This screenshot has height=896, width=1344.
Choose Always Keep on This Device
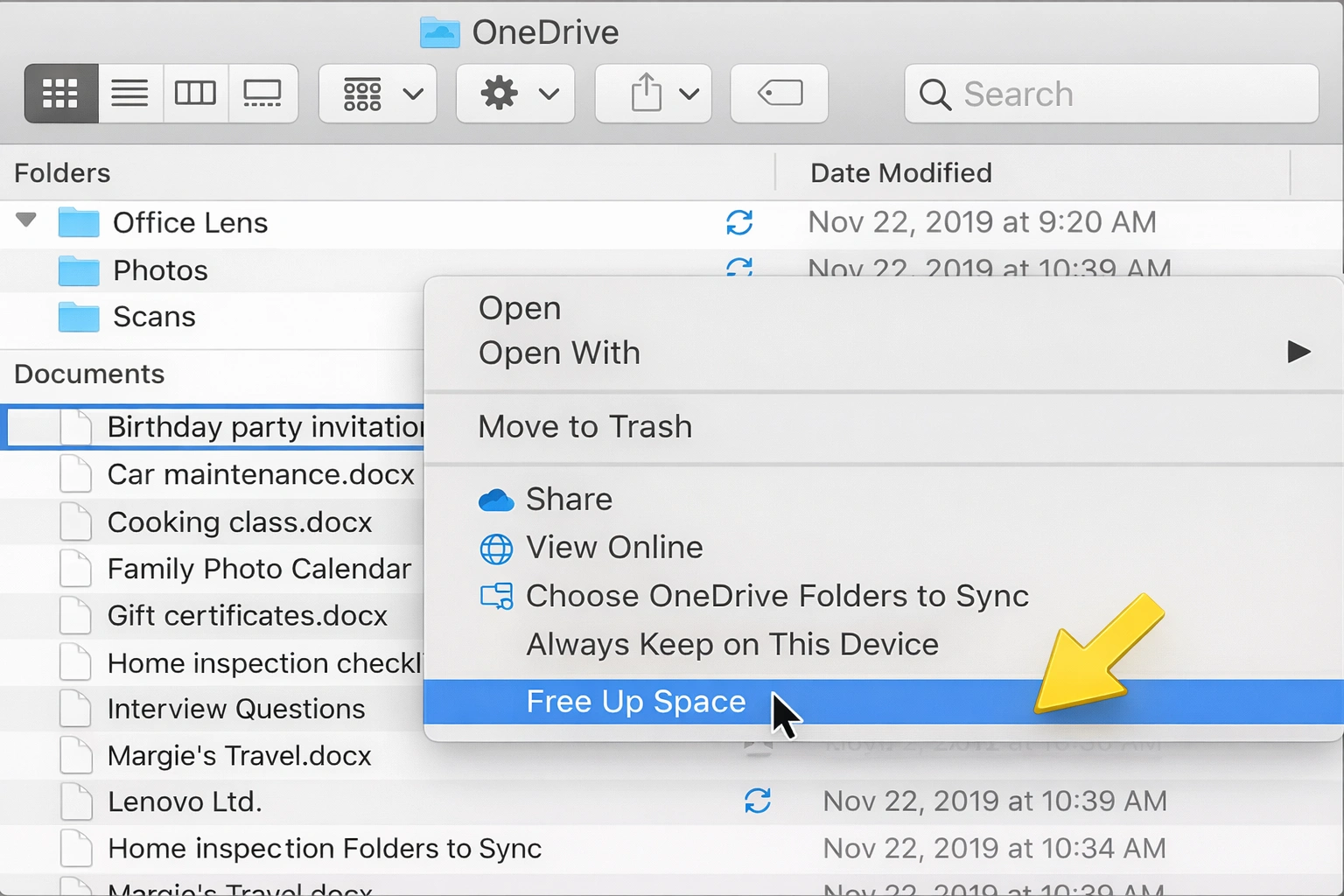coord(731,645)
